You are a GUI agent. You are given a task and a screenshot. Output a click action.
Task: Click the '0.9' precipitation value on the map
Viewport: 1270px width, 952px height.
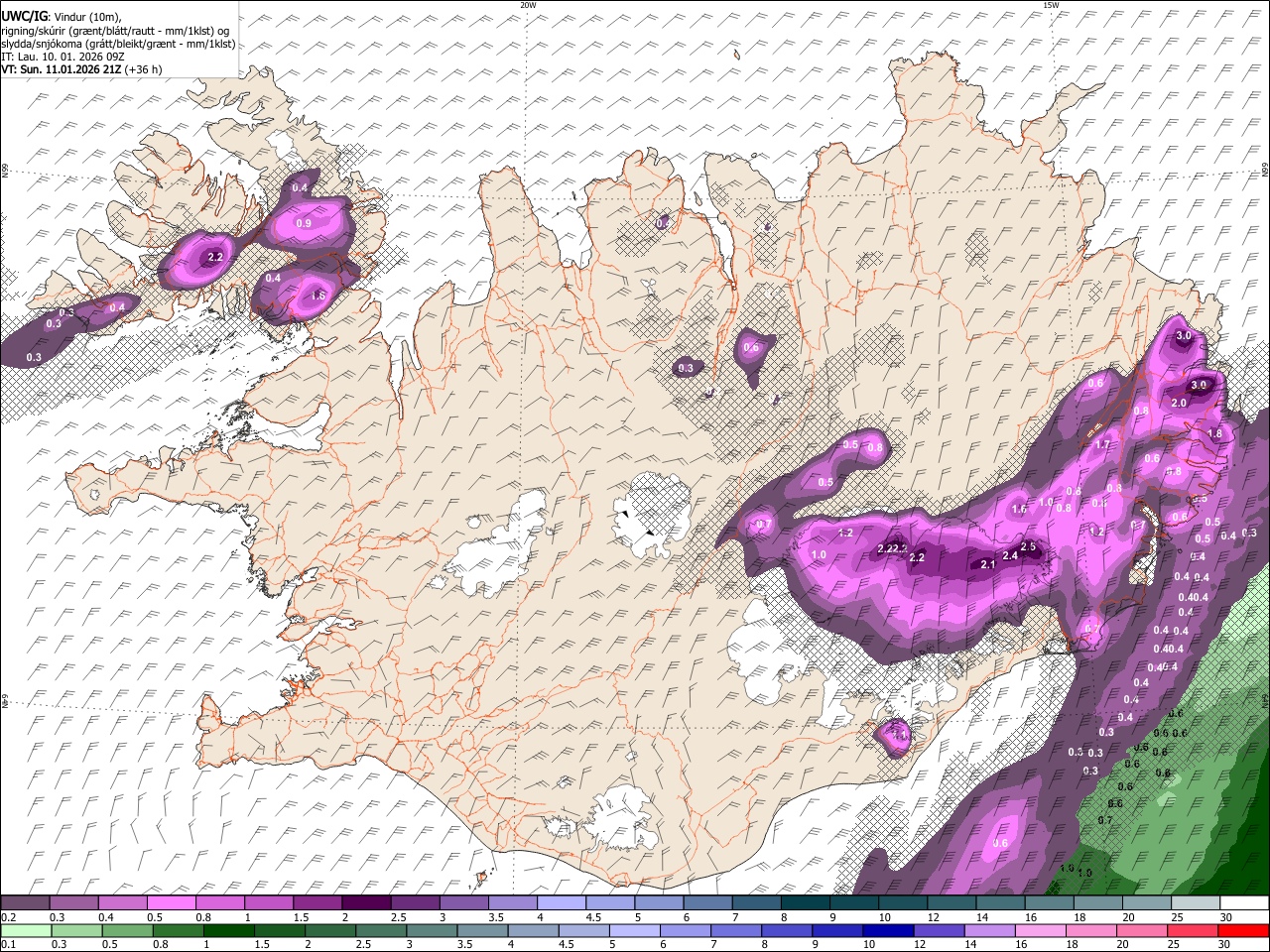pos(304,223)
